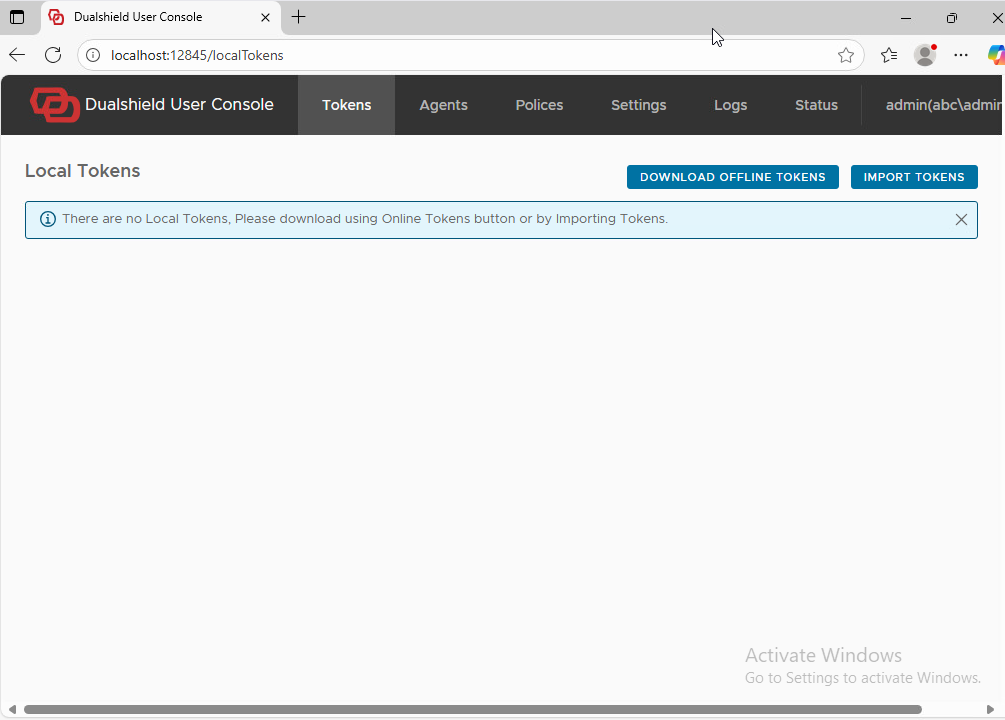1005x720 pixels.
Task: Open a new browser tab
Action: [298, 17]
